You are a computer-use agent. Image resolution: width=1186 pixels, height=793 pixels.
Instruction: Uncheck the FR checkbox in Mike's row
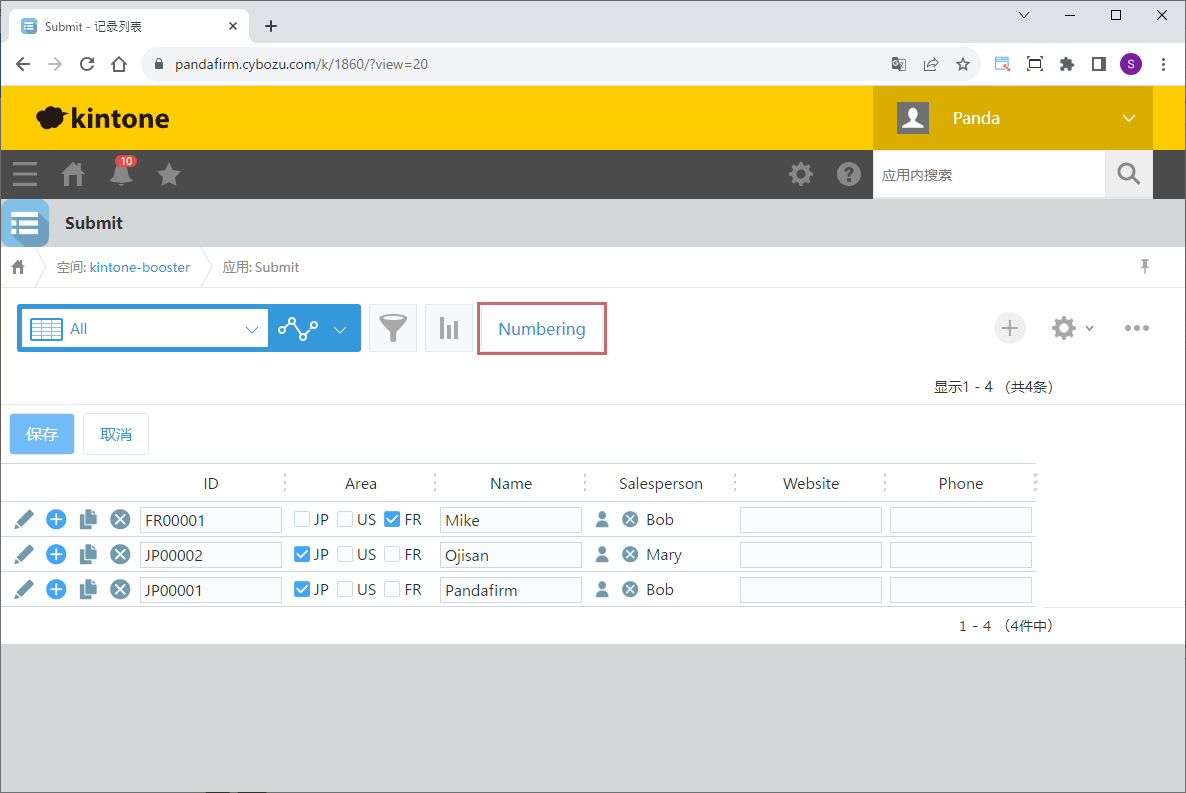point(392,519)
